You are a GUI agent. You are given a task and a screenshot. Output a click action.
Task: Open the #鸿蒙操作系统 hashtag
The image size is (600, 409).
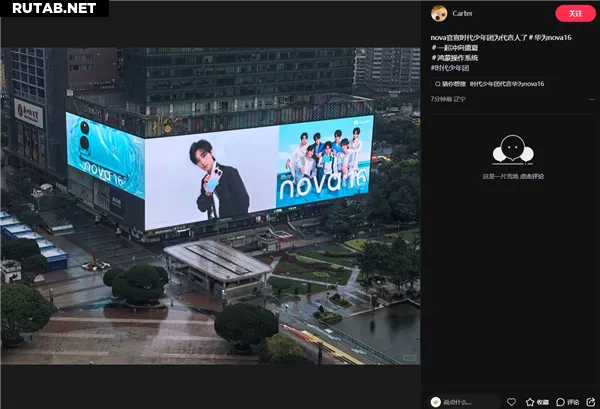click(x=455, y=58)
